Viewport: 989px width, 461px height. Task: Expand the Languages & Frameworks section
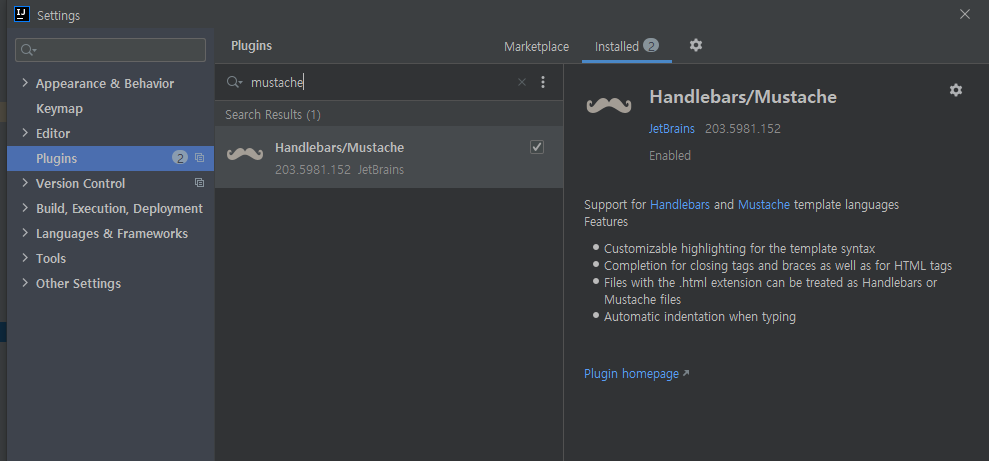[x=25, y=233]
